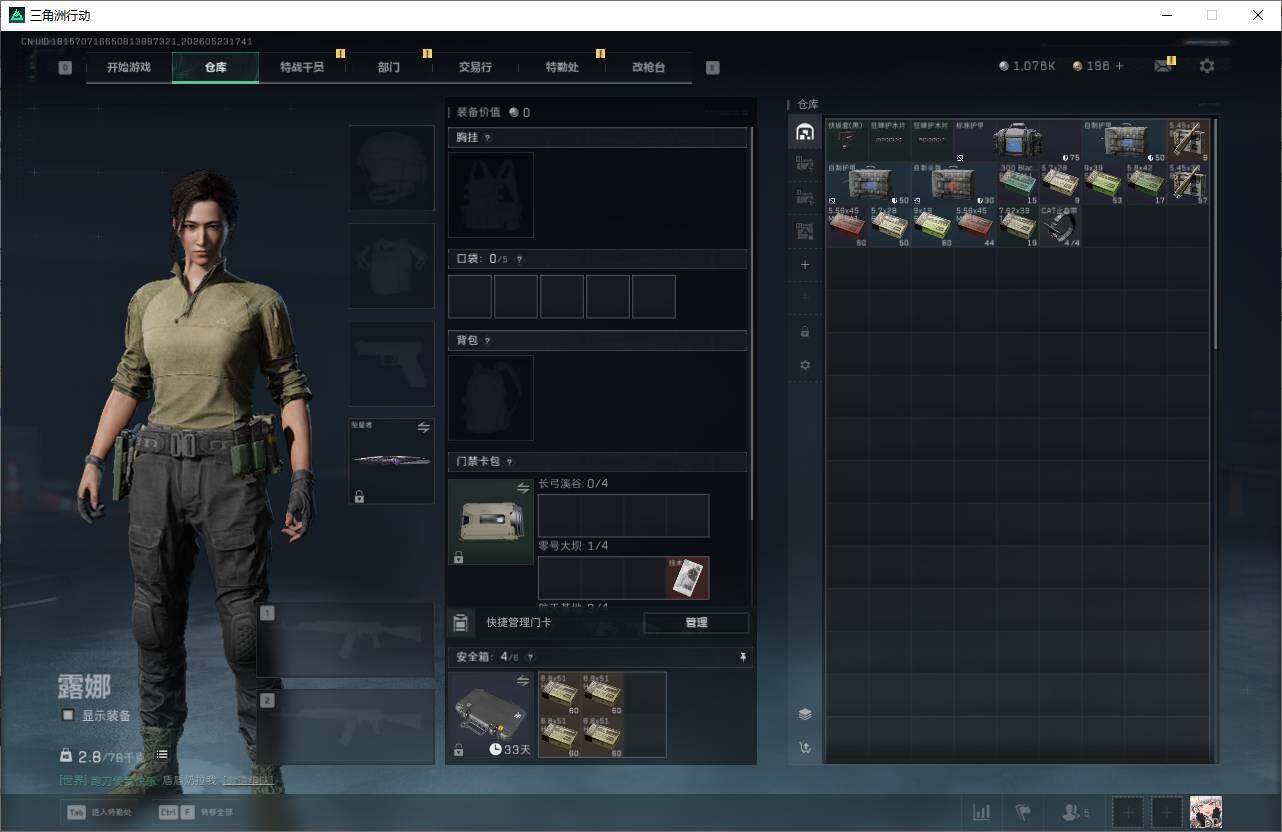1282x832 pixels.
Task: Select primary weapon slot 1
Action: 345,640
